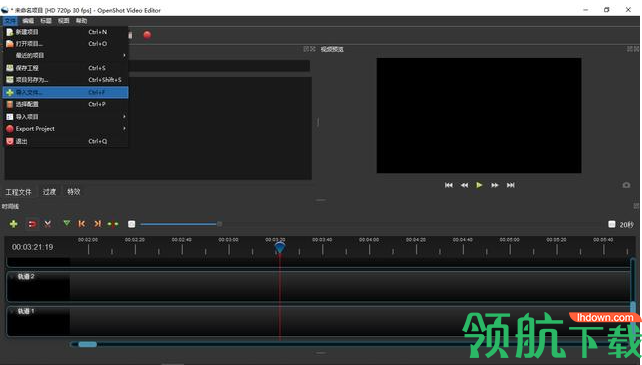Add a marker with the green triangle icon

point(67,223)
